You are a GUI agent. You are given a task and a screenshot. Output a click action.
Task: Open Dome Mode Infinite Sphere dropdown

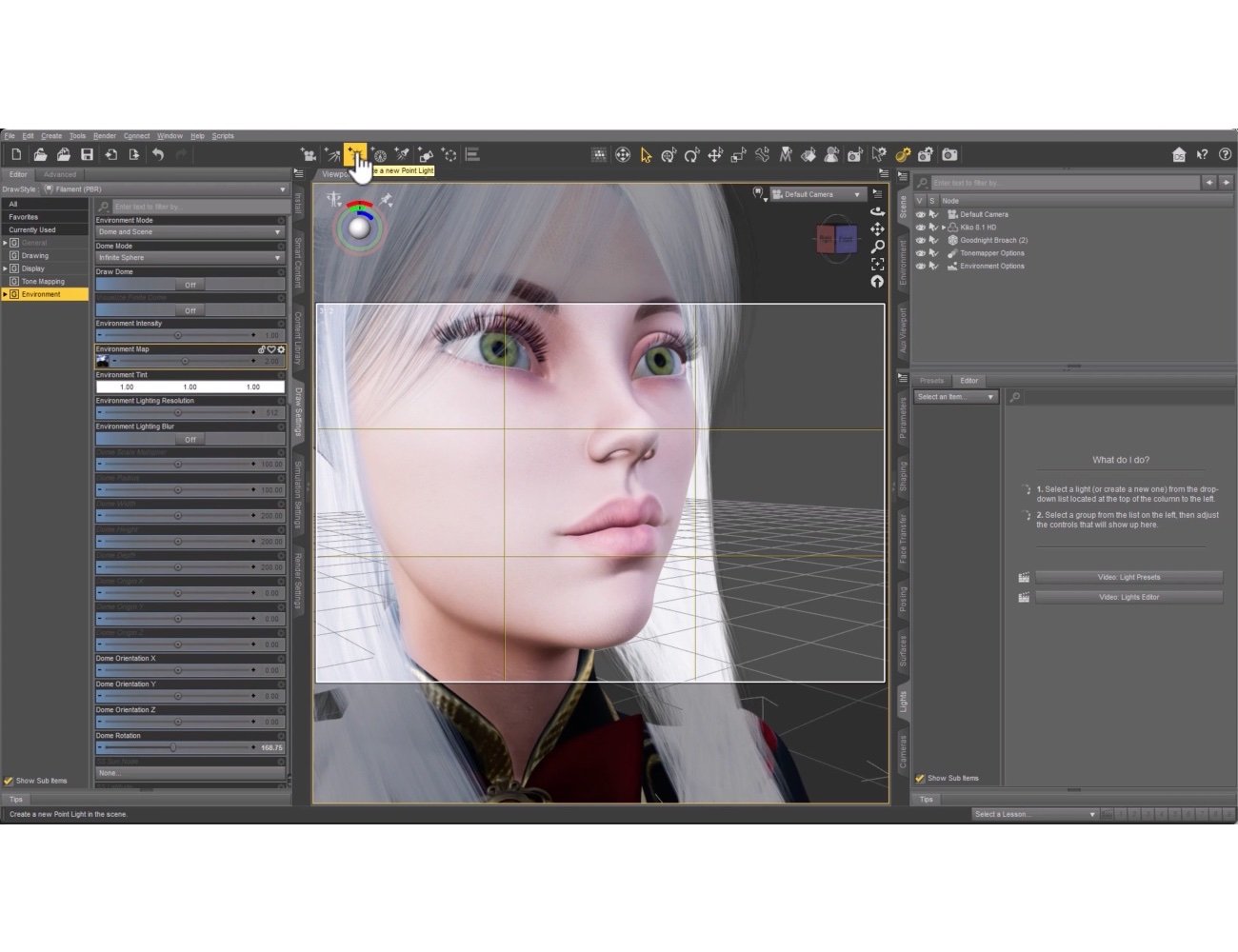(190, 258)
